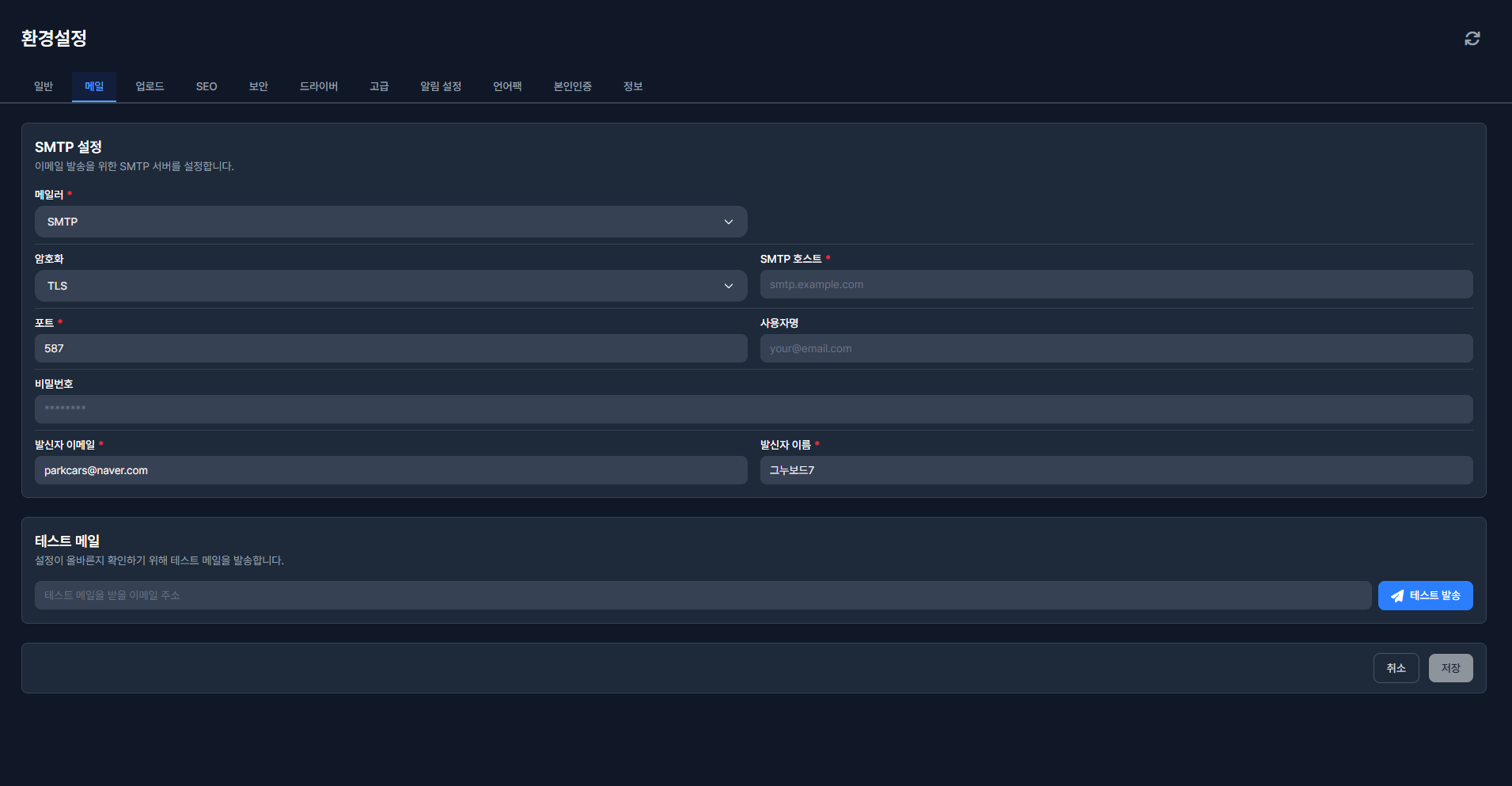The height and width of the screenshot is (786, 1512).
Task: Edit the 발신자 이름 field
Action: tap(1116, 470)
